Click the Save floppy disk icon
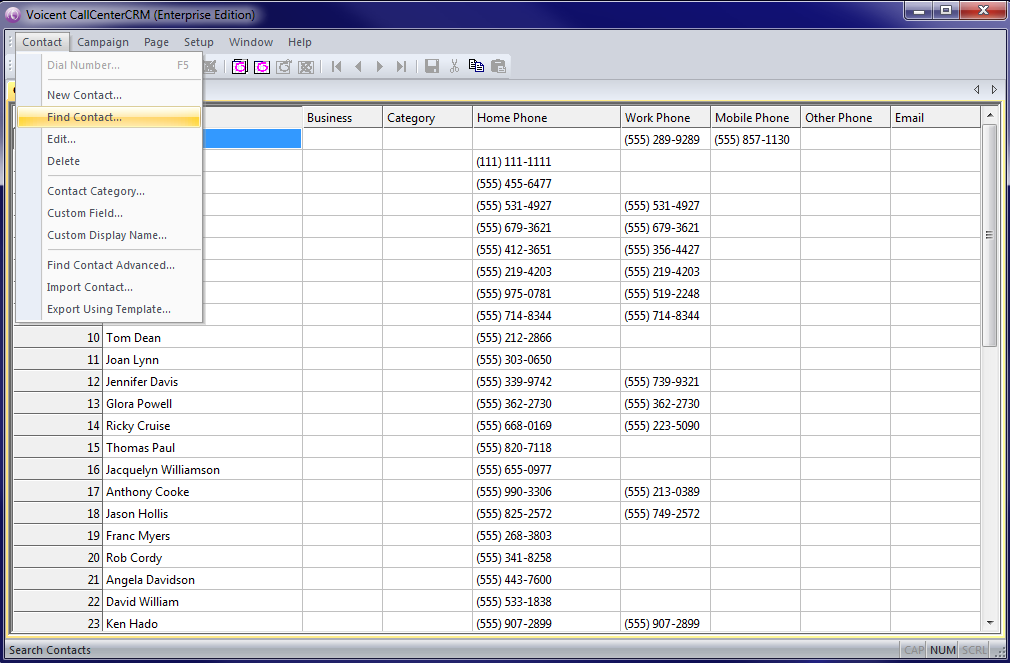 (432, 66)
